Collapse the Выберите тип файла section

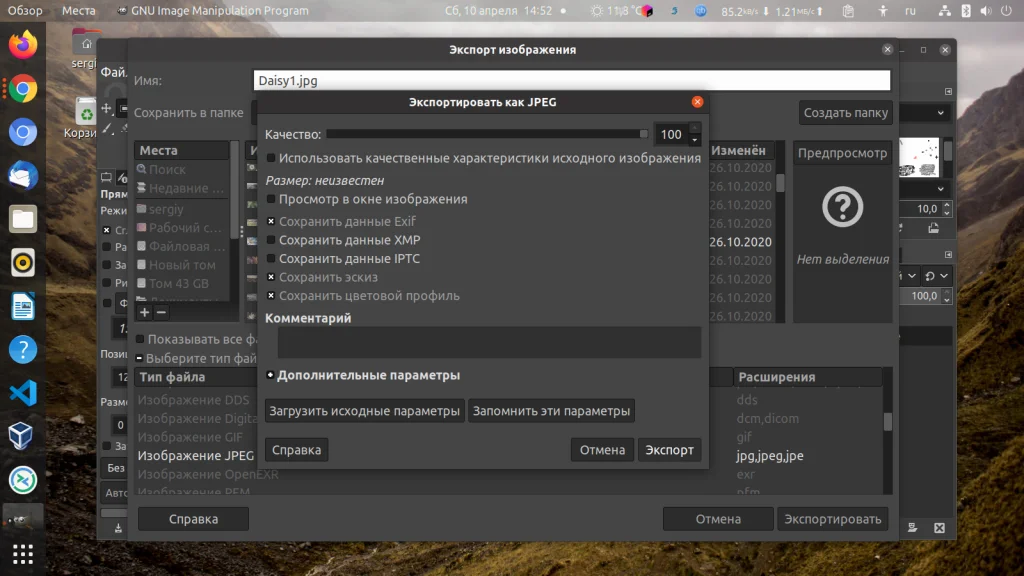click(x=138, y=358)
